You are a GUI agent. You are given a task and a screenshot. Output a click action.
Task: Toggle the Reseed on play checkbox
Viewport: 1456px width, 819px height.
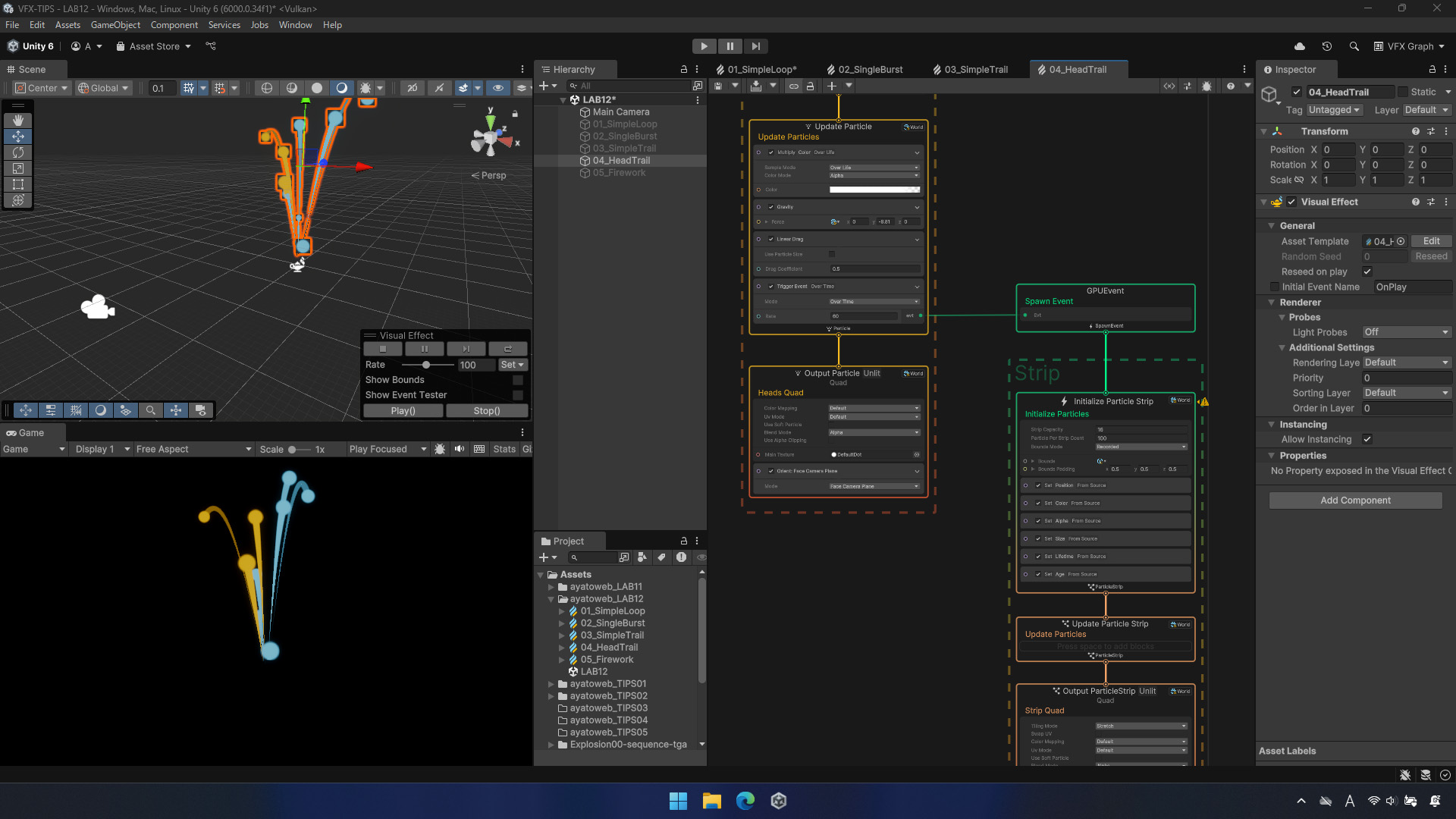click(x=1367, y=271)
